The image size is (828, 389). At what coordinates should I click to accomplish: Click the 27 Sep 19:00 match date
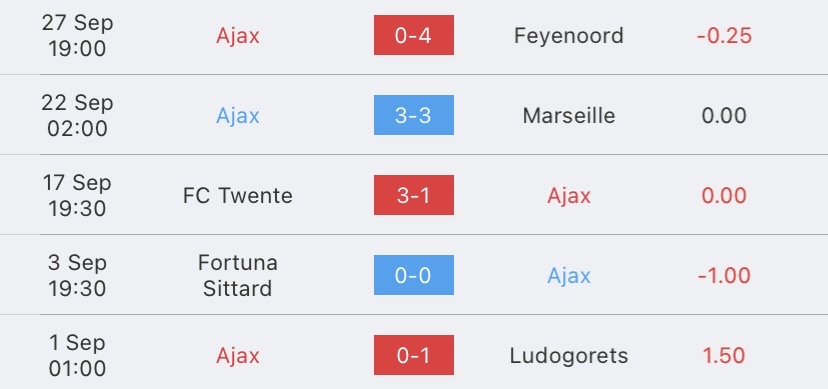[77, 35]
